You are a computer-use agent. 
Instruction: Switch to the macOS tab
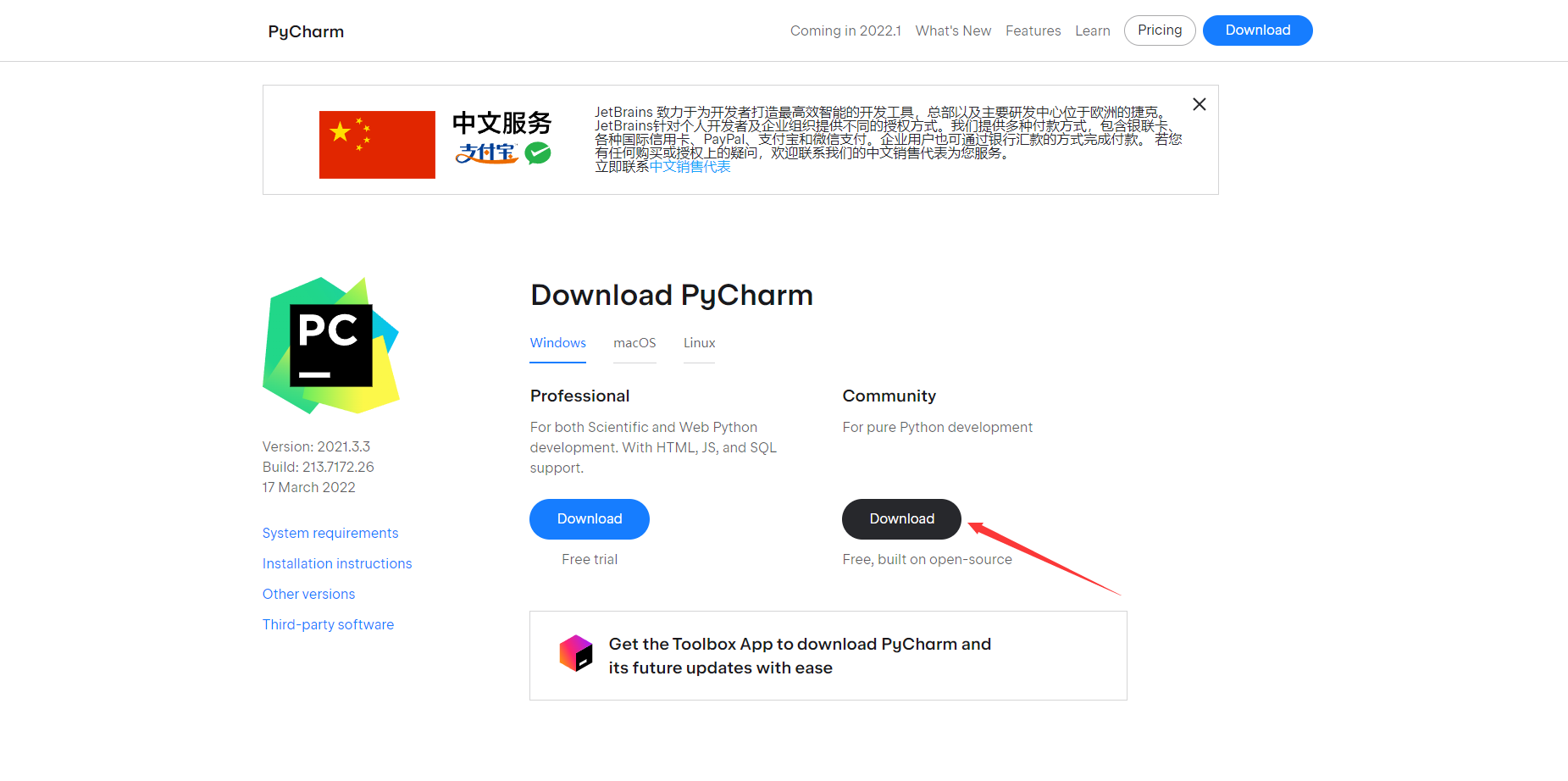tap(634, 343)
